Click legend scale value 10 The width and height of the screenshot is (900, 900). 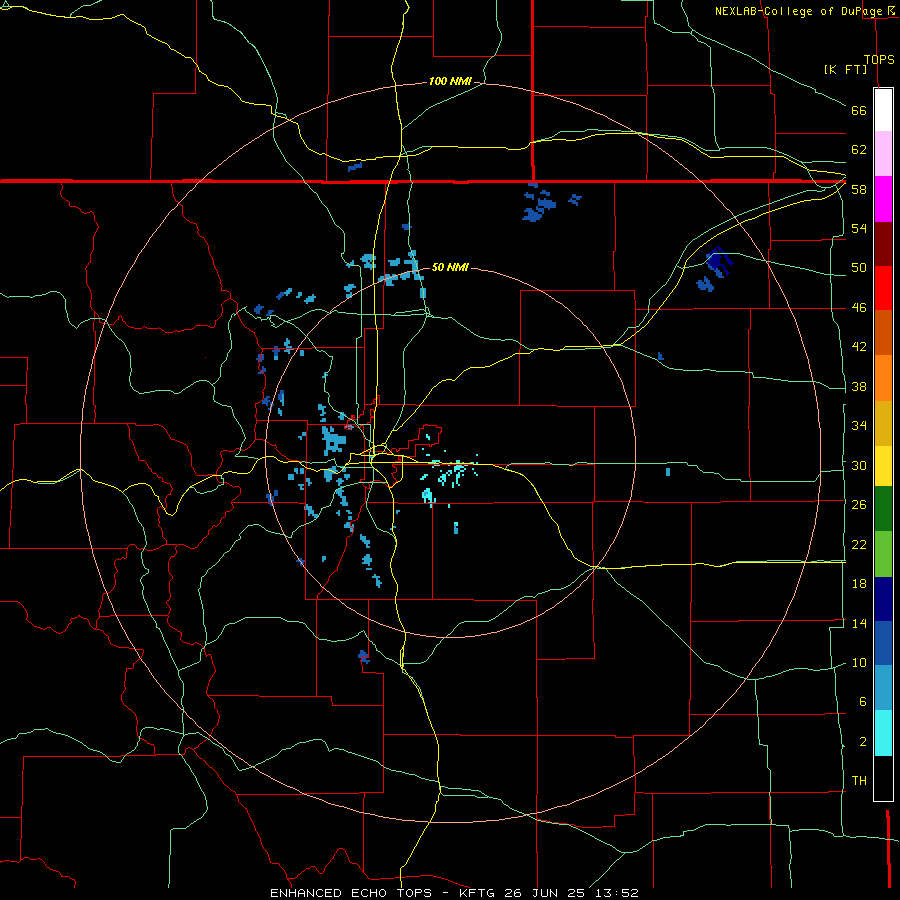(x=859, y=662)
